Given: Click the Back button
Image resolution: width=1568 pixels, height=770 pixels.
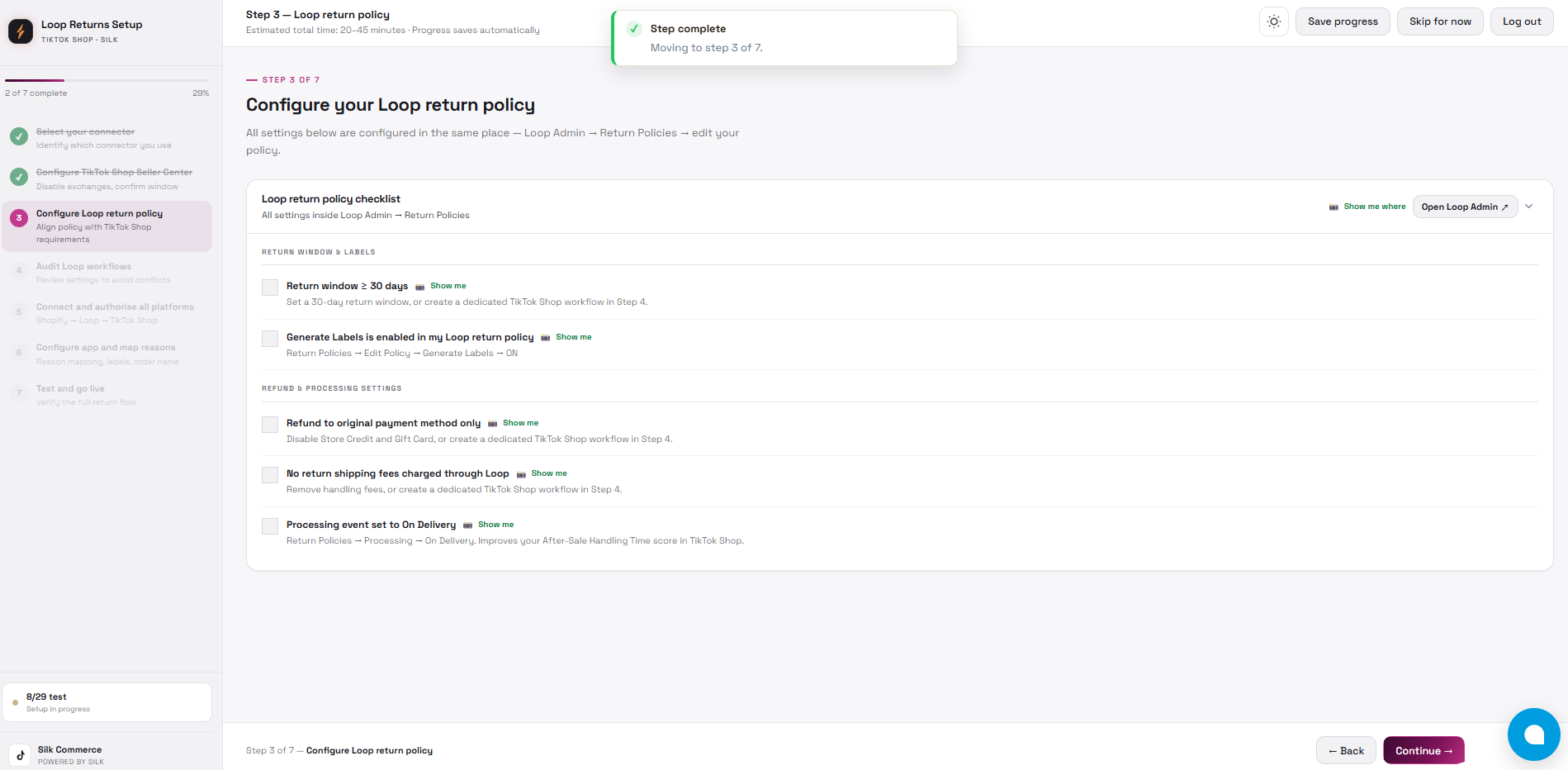Looking at the screenshot, I should [x=1346, y=750].
